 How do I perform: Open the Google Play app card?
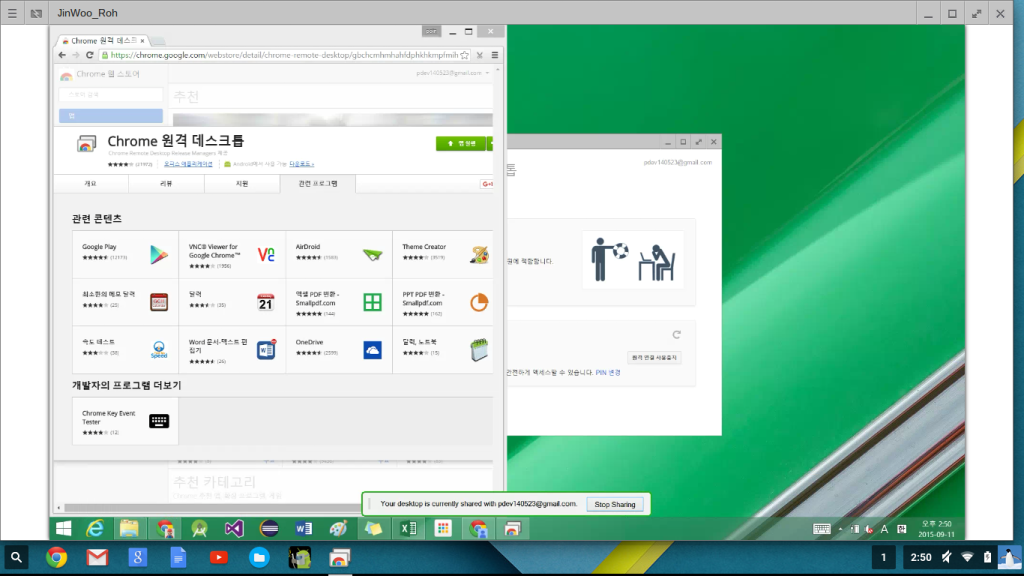tap(125, 254)
